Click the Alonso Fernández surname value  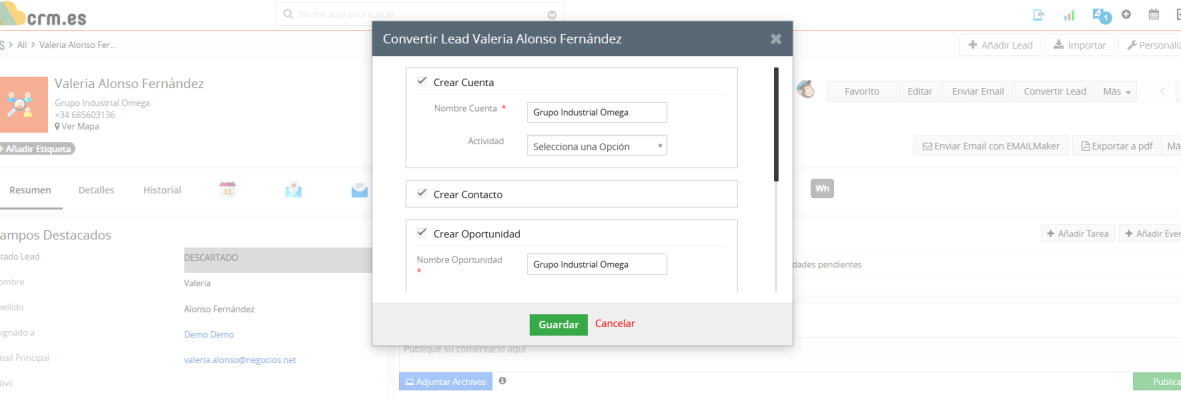click(x=219, y=309)
